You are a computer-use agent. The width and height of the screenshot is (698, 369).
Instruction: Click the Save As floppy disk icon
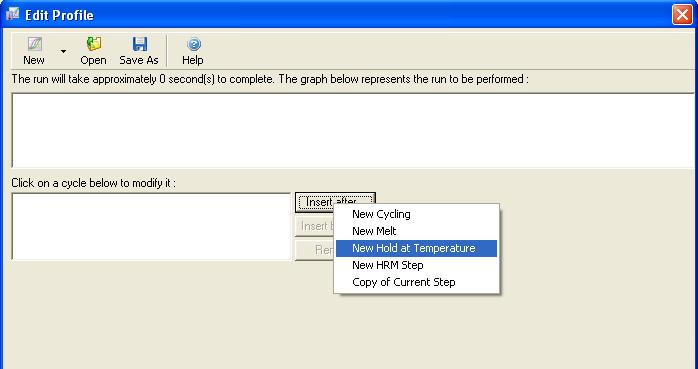(139, 44)
